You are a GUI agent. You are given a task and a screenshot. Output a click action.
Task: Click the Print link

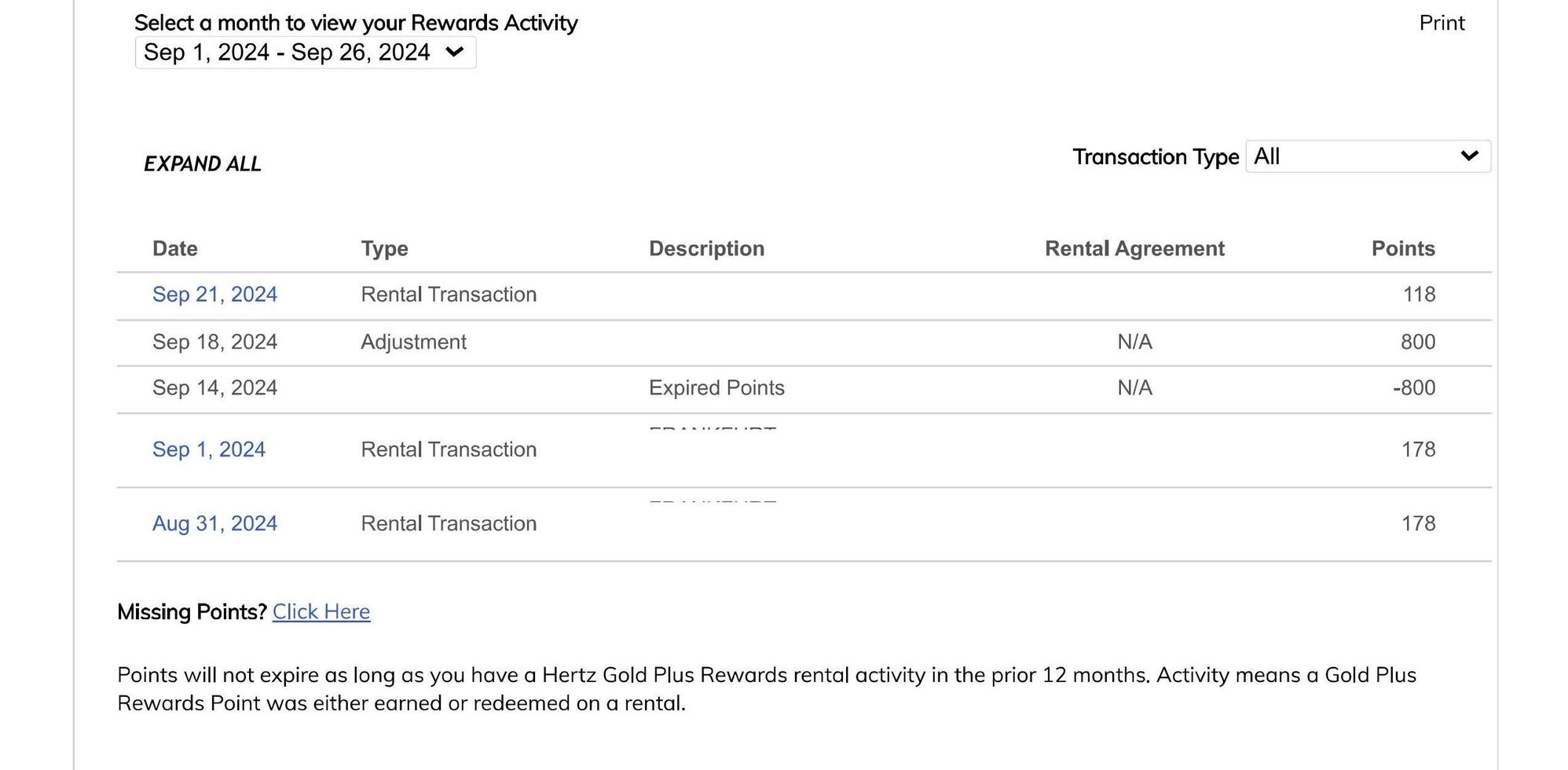pos(1441,23)
